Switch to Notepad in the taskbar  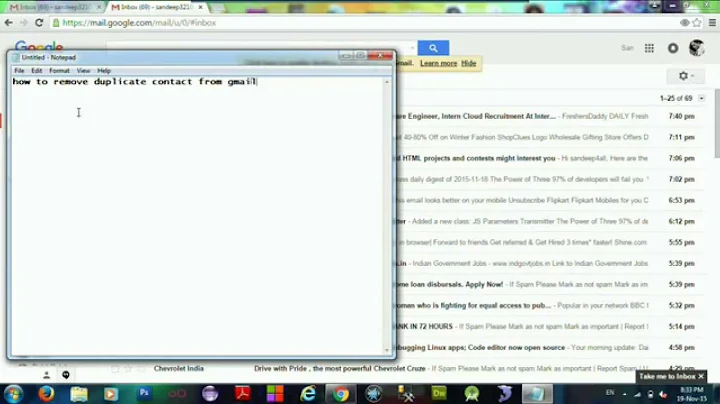click(x=536, y=394)
